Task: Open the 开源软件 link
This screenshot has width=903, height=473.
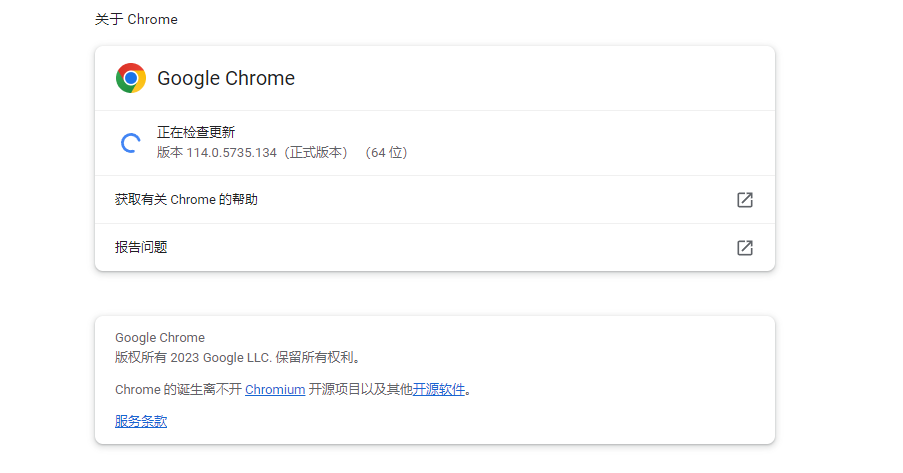Action: point(438,389)
